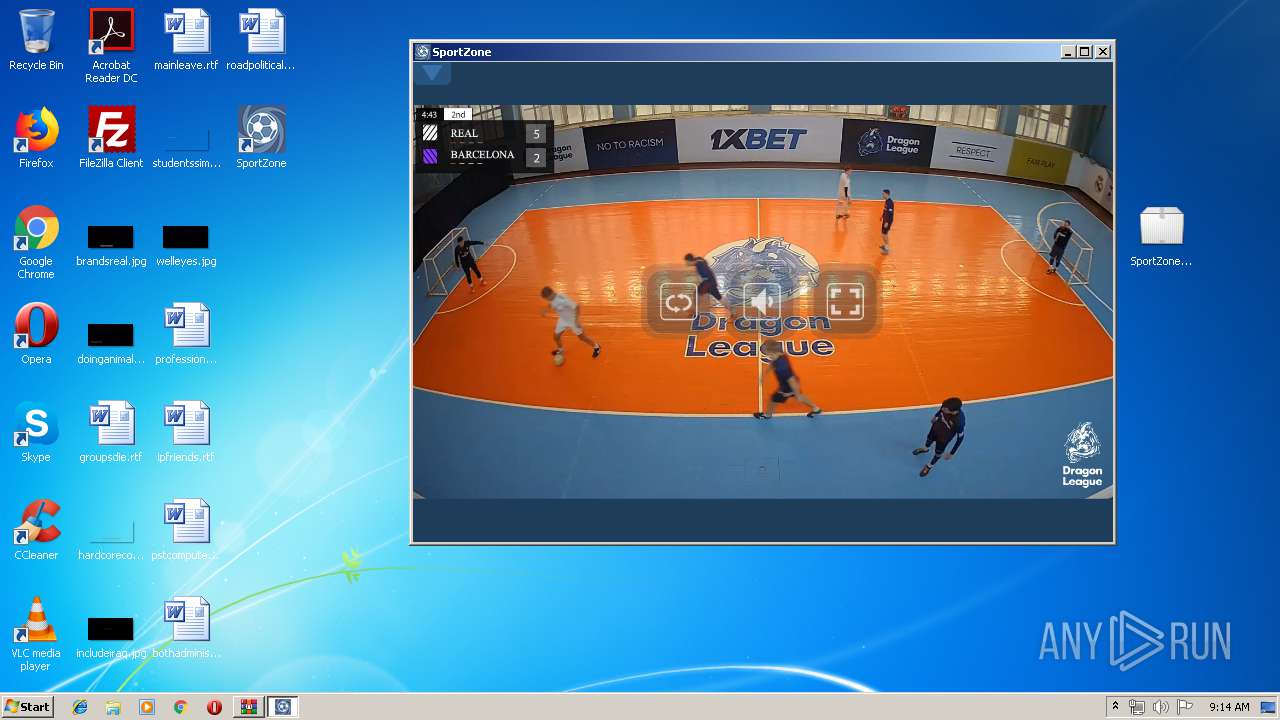Open Opera from the taskbar
1280x720 pixels.
point(214,707)
